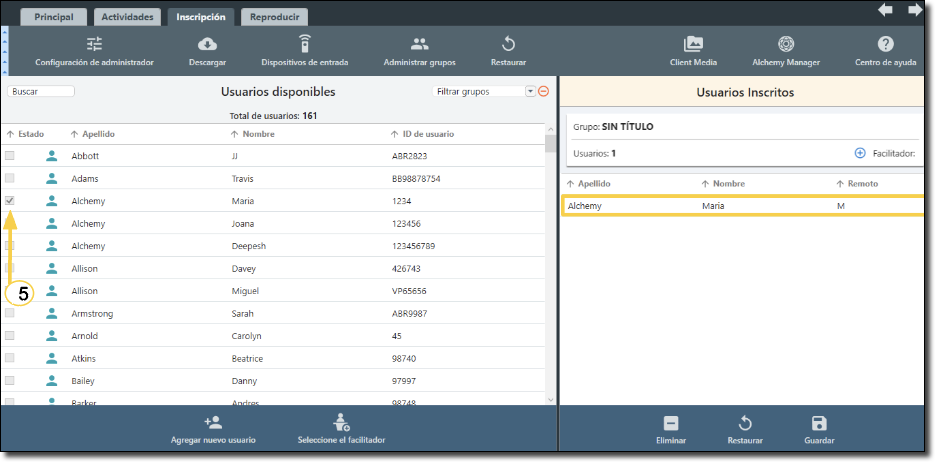Launch Alchemy Manager icon

(x=786, y=44)
